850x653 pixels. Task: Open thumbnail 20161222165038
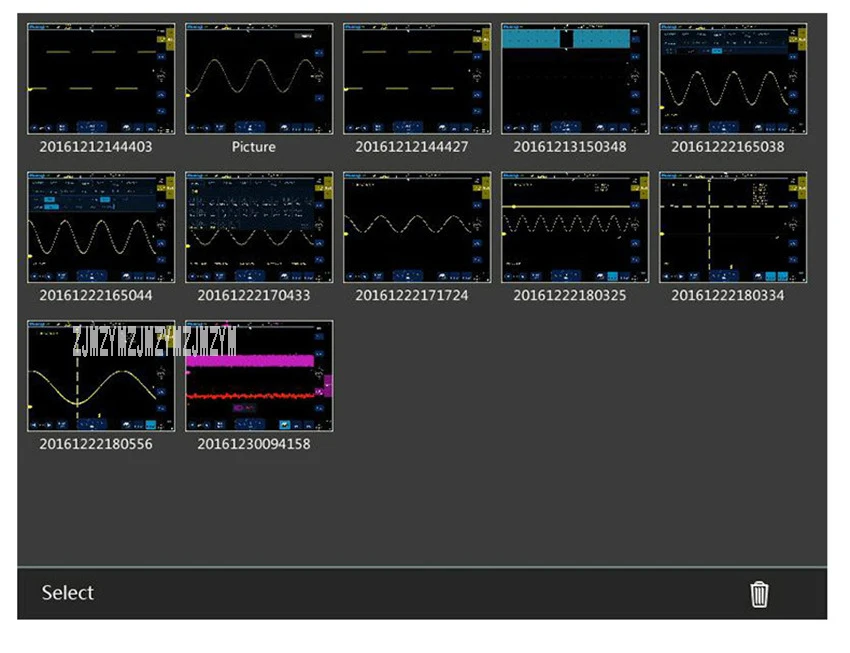coord(733,79)
